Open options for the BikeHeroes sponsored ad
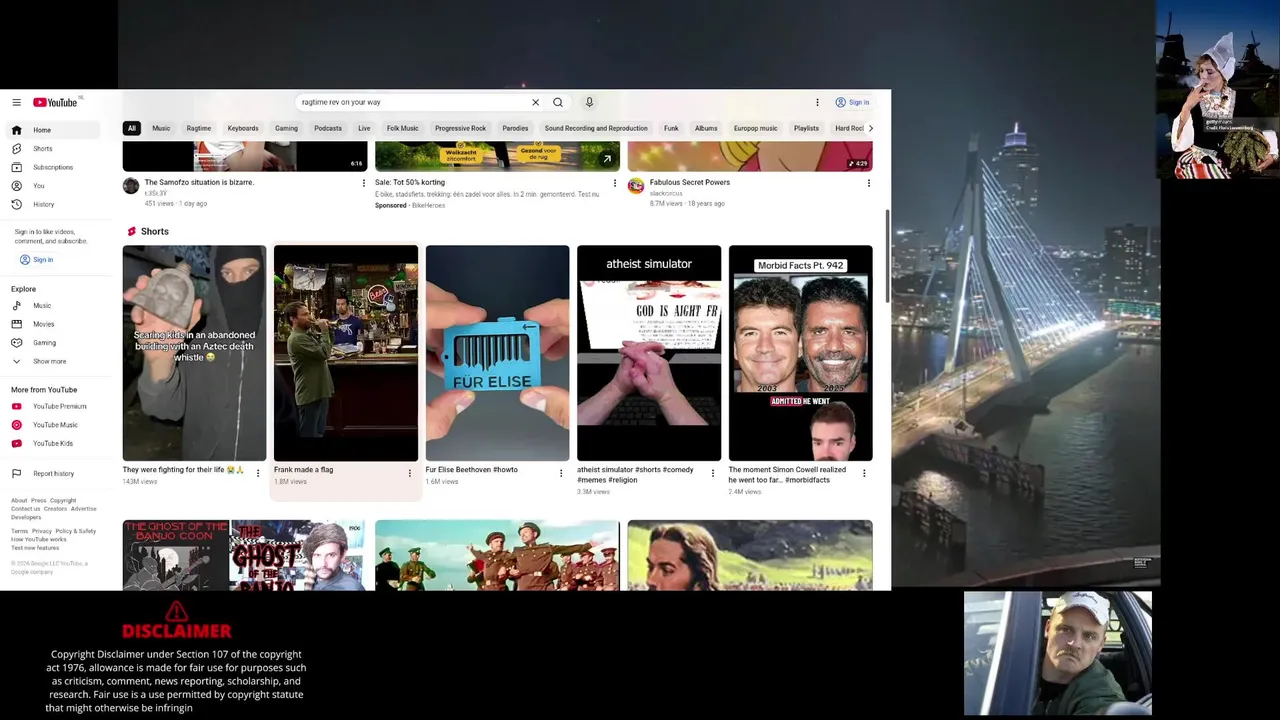The width and height of the screenshot is (1280, 720). [615, 183]
